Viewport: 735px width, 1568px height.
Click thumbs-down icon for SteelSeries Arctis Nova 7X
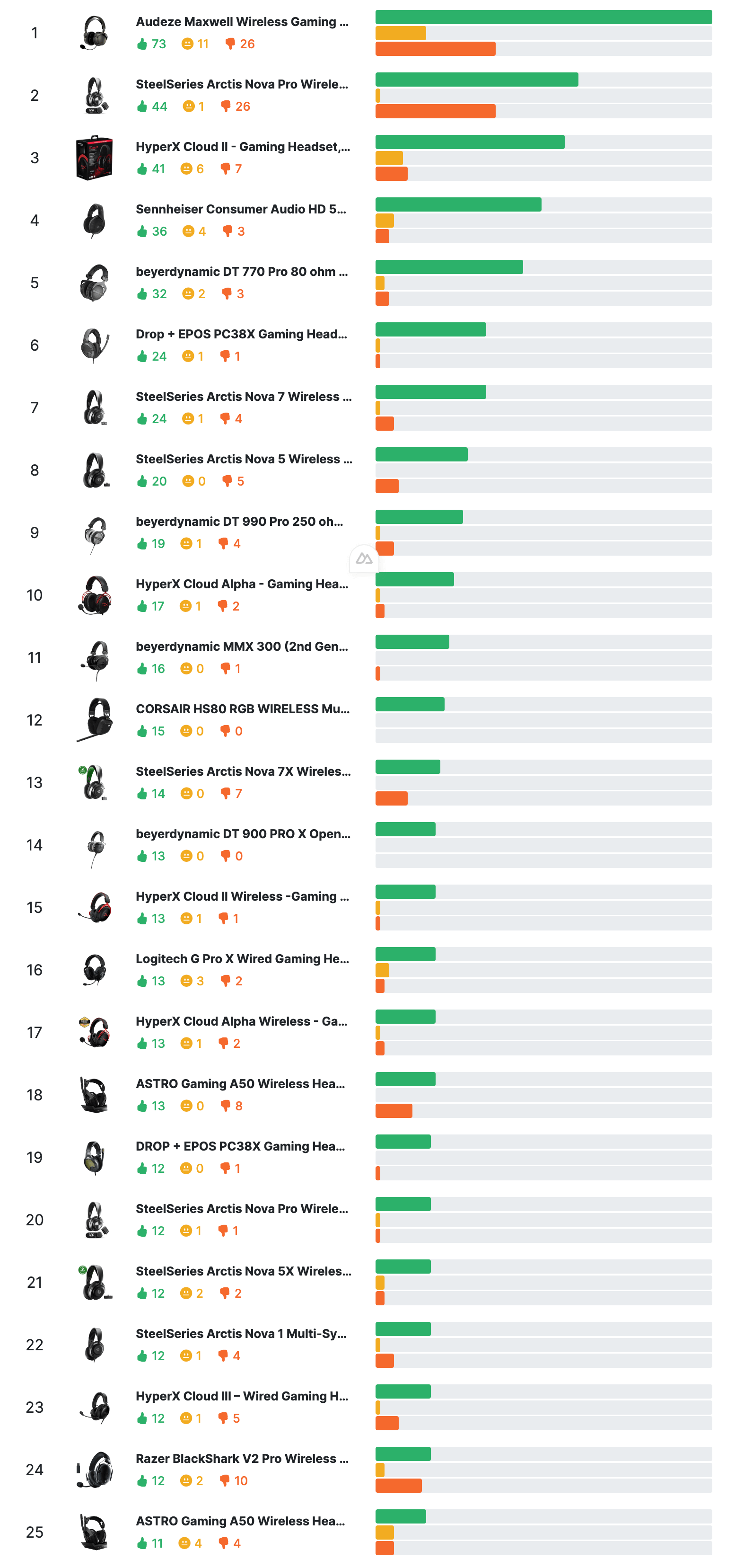coord(225,793)
